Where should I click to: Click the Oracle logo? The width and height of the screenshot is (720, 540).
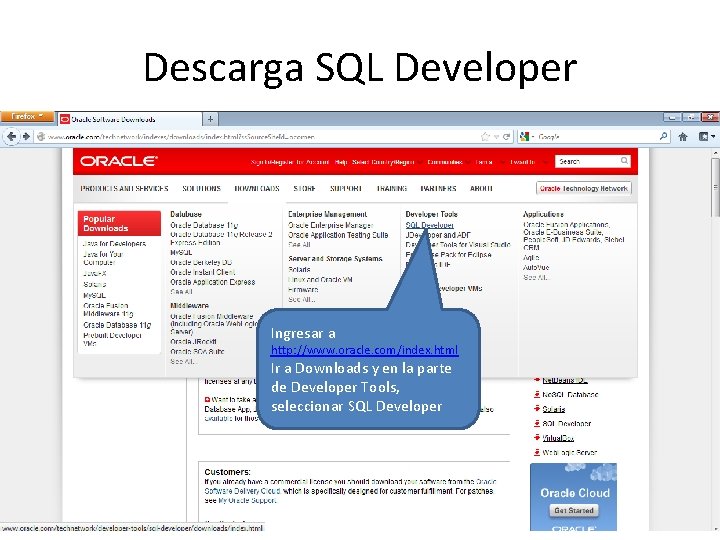click(119, 161)
